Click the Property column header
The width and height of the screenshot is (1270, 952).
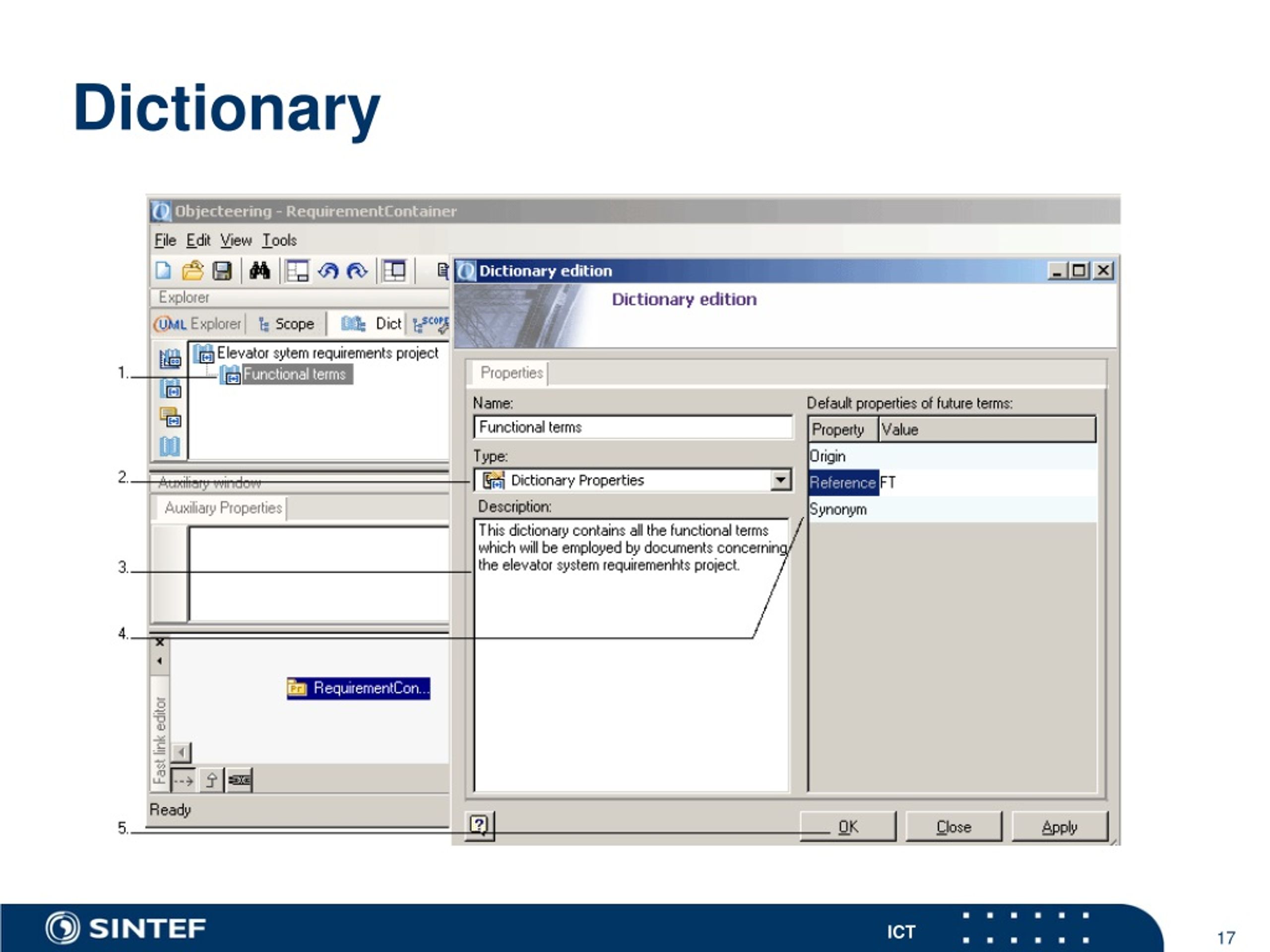click(x=843, y=429)
